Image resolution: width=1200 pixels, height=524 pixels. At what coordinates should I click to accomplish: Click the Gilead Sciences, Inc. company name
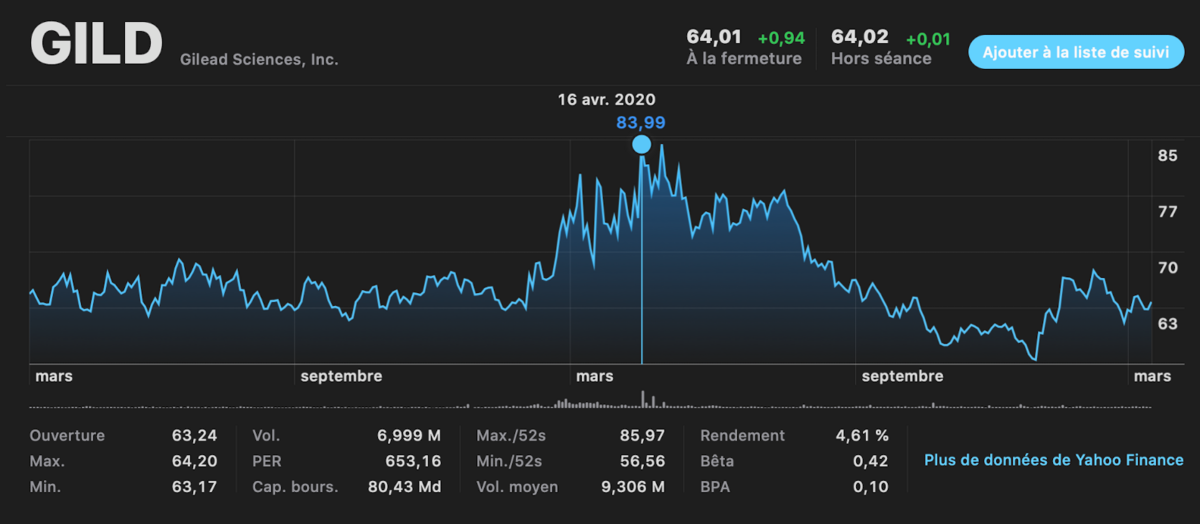pyautogui.click(x=259, y=60)
